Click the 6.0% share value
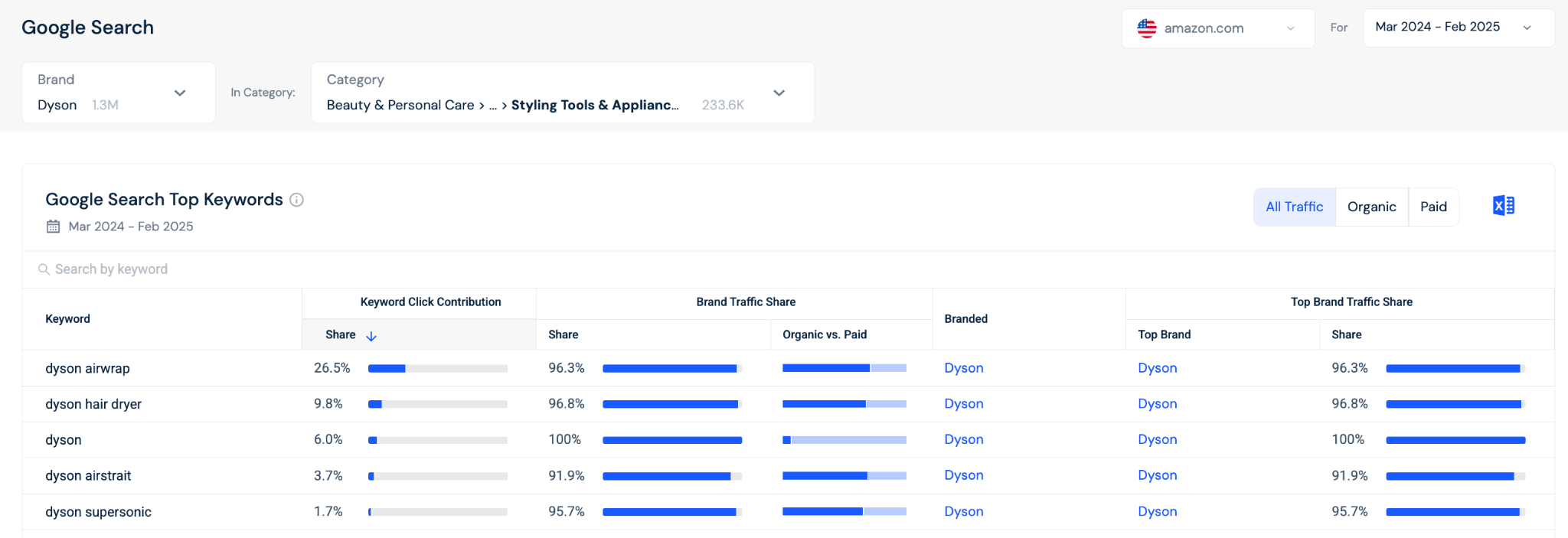Screen dimensions: 1568x538 pyautogui.click(x=328, y=439)
